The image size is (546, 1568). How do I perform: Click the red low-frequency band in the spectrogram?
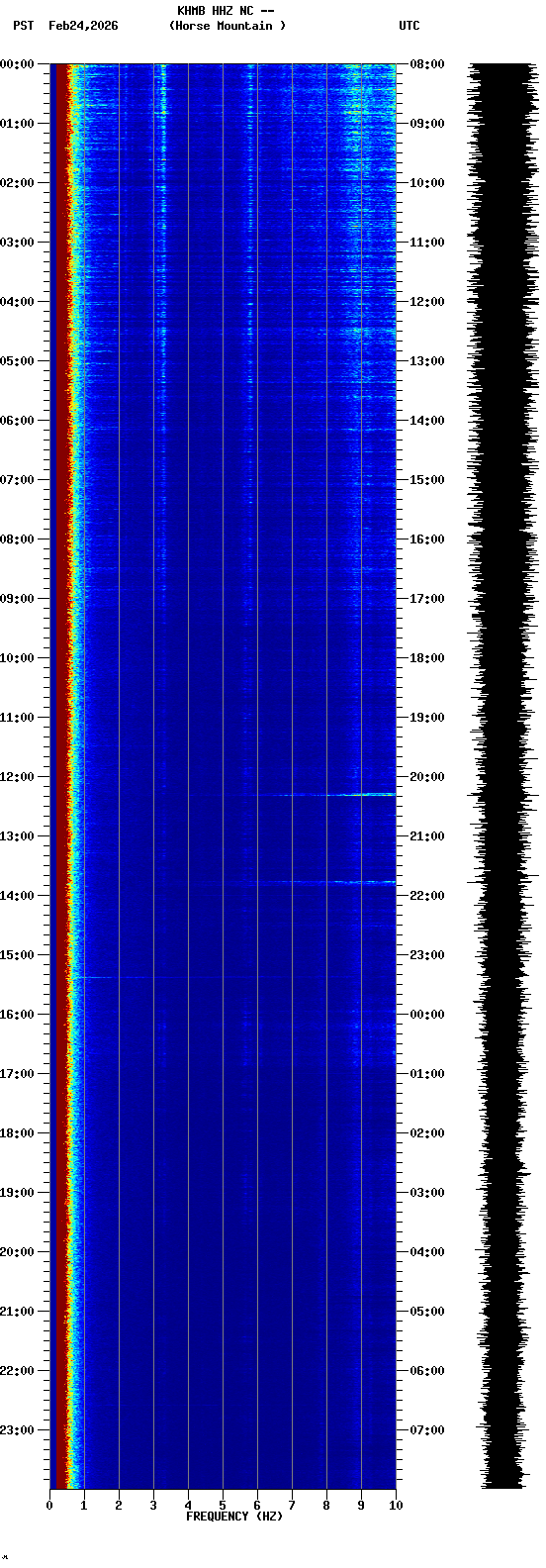[60, 776]
